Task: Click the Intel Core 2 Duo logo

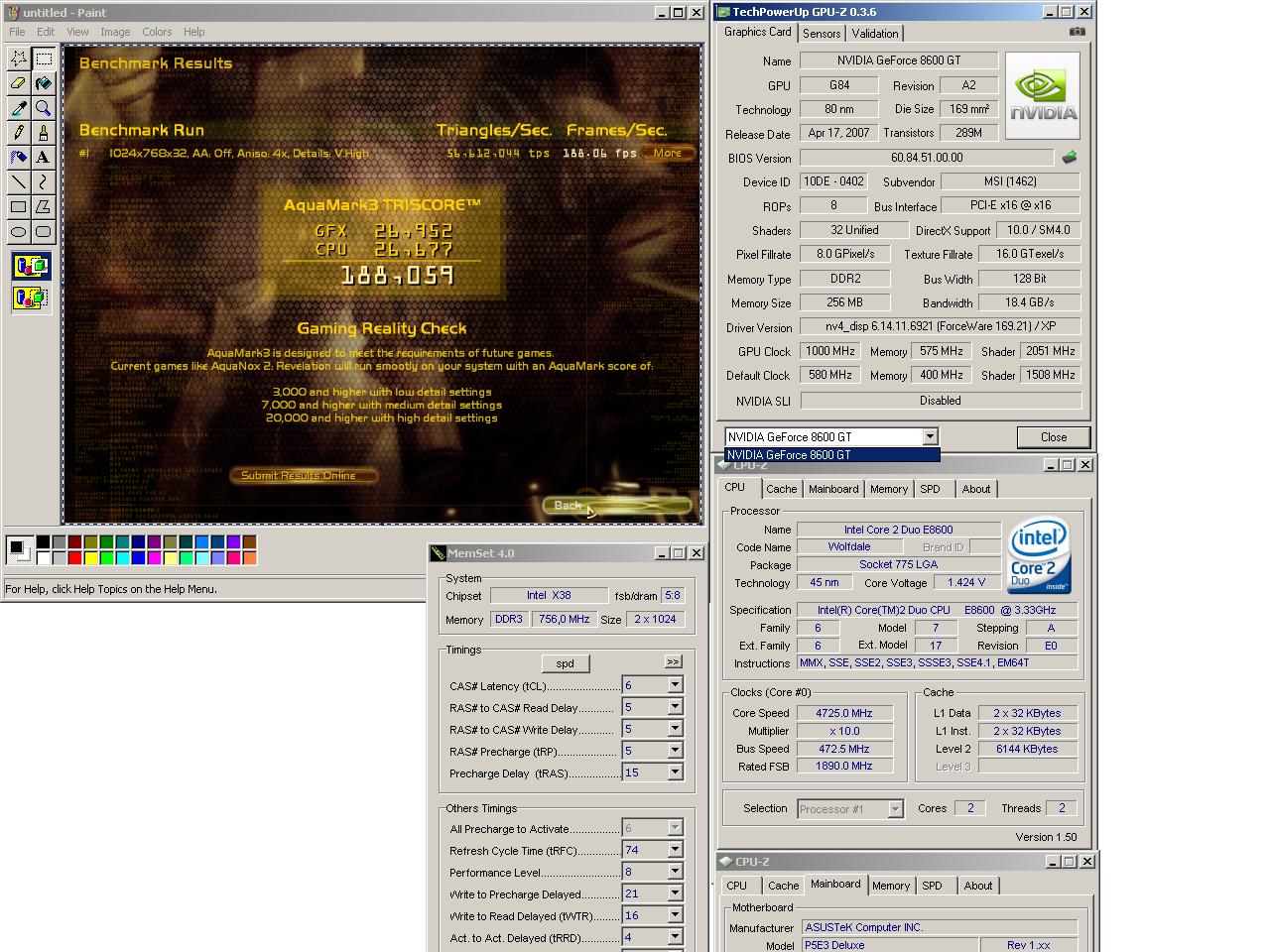Action: coord(1039,554)
